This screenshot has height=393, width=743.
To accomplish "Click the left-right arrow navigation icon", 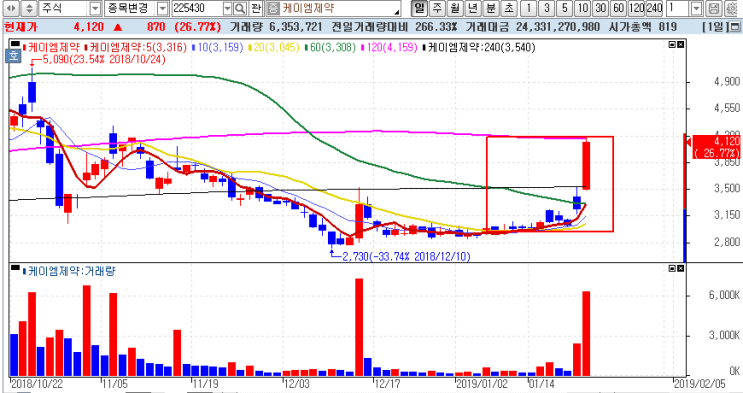I will point(12,8).
